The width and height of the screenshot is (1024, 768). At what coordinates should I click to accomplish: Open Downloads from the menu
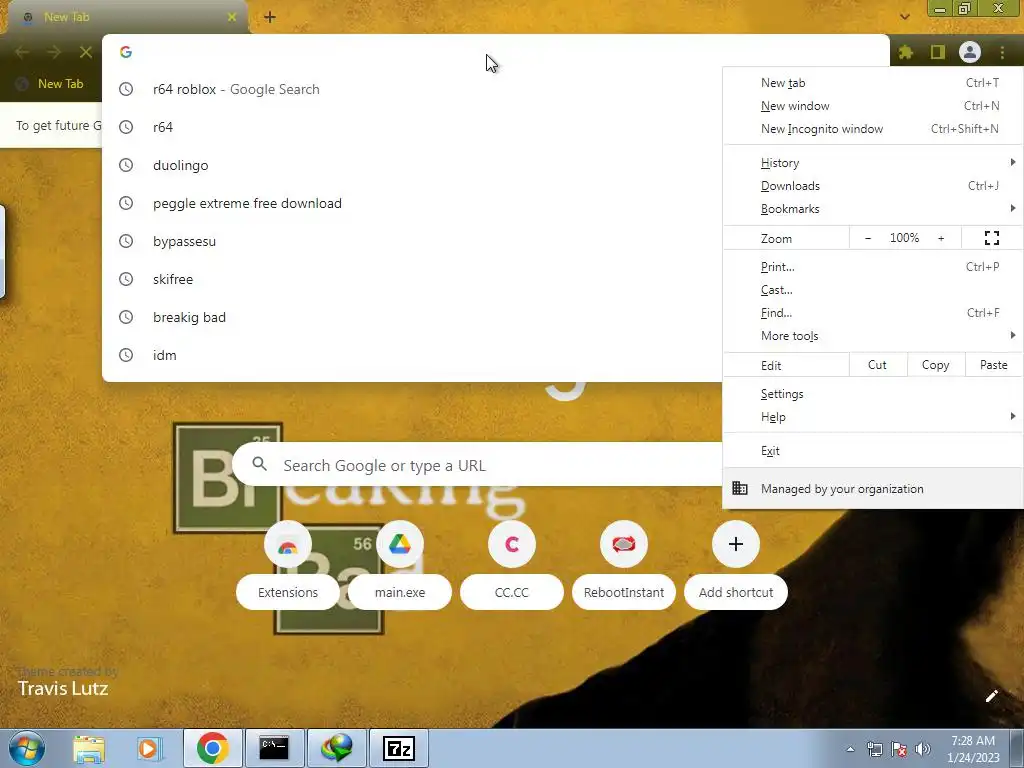[872, 185]
